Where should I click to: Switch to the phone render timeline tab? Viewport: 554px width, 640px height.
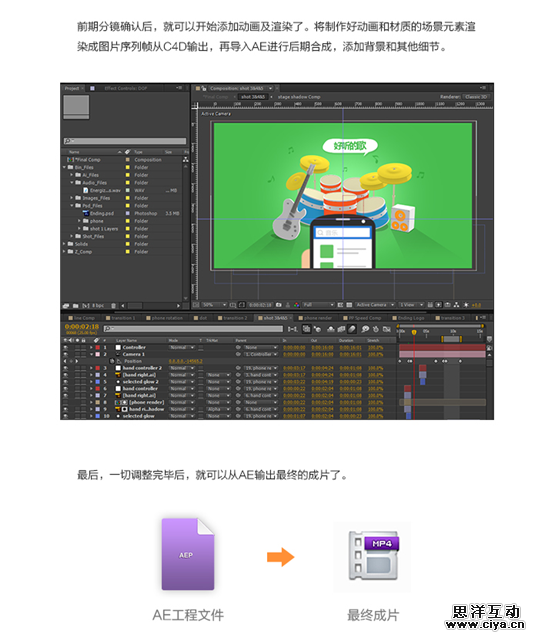(x=317, y=318)
